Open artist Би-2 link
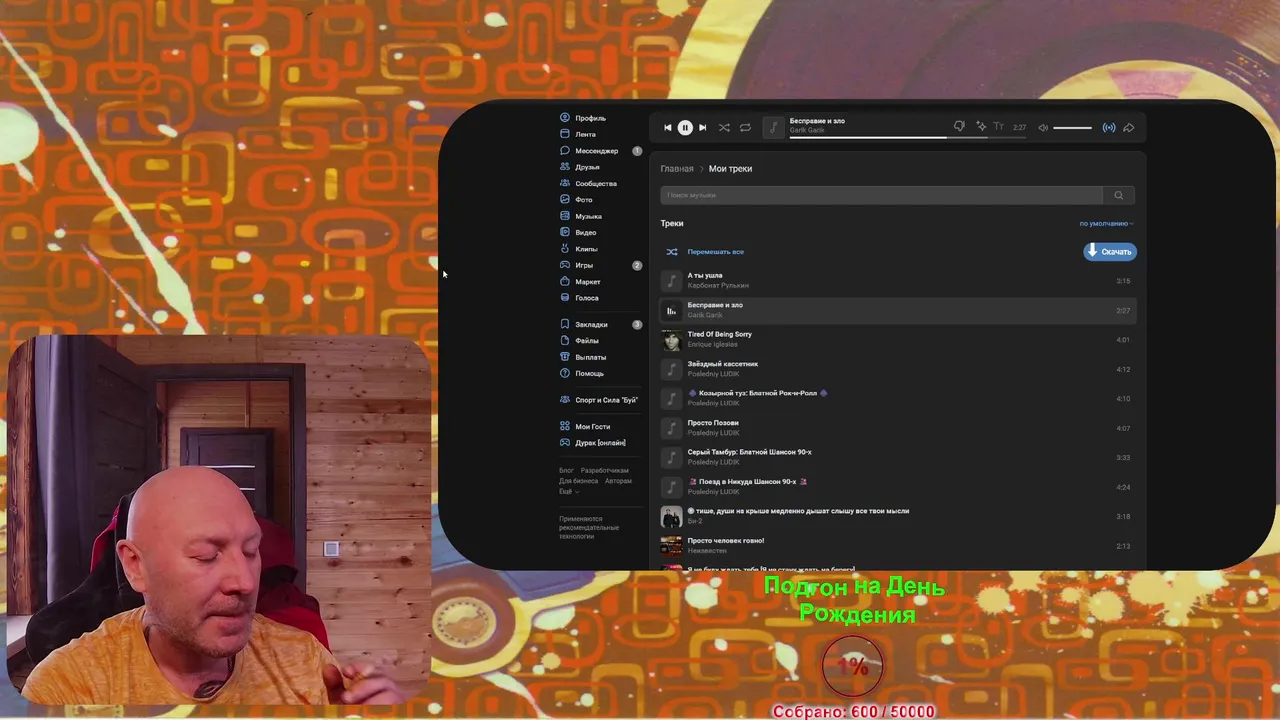This screenshot has width=1280, height=720. (695, 522)
